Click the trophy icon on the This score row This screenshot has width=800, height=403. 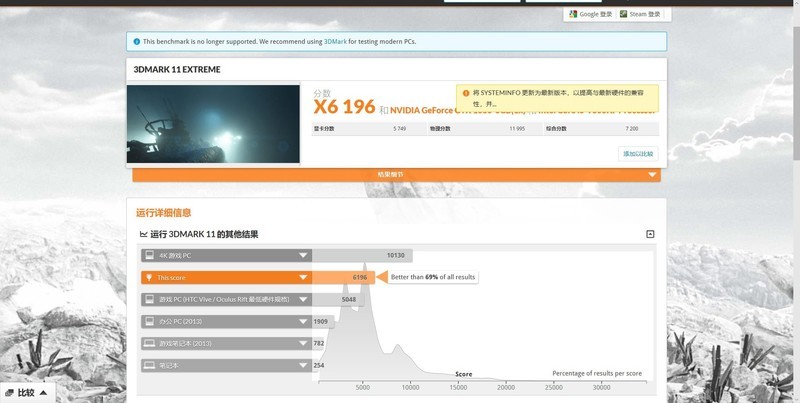pos(149,278)
